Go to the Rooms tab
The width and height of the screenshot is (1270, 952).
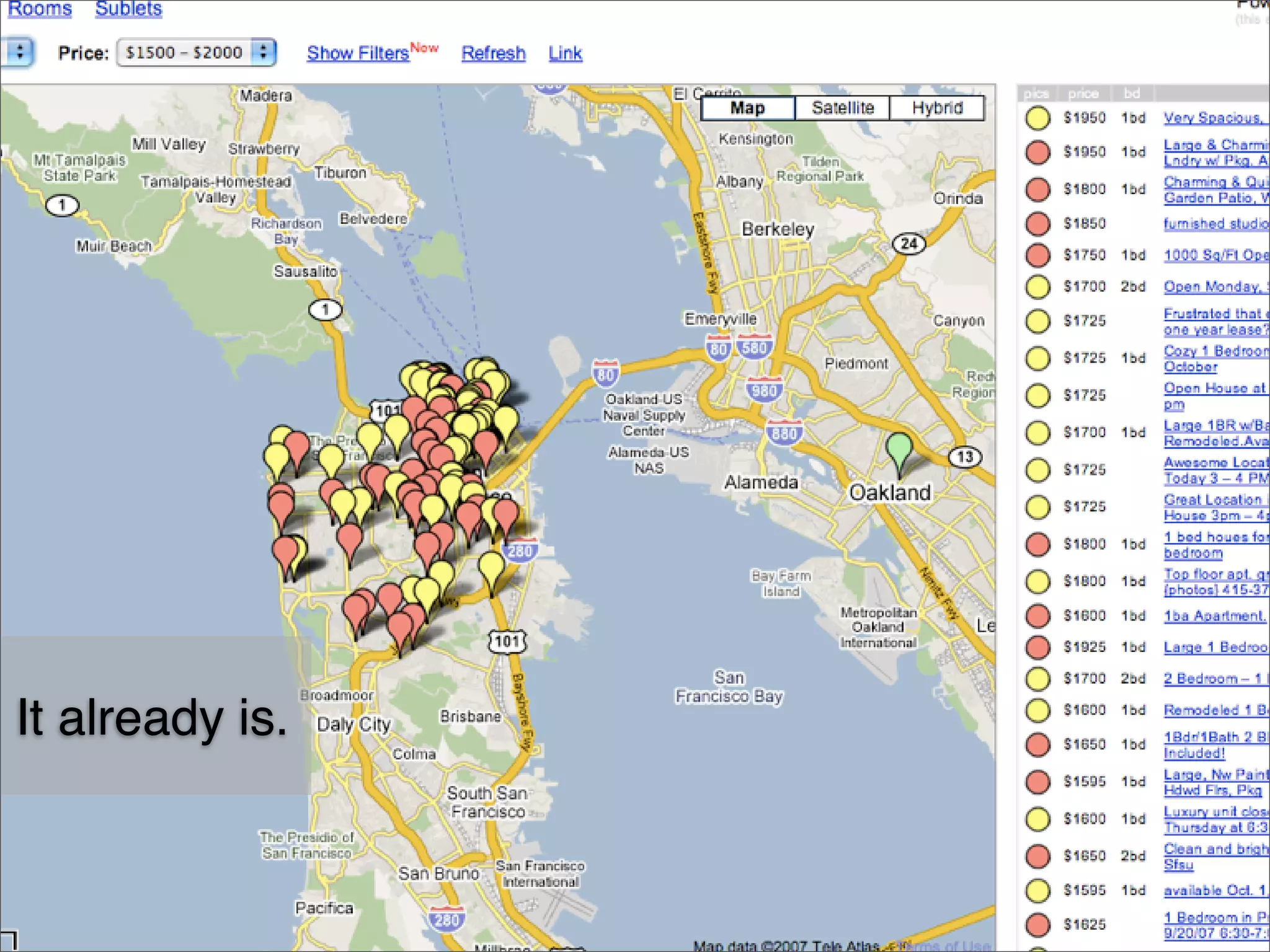pyautogui.click(x=40, y=9)
